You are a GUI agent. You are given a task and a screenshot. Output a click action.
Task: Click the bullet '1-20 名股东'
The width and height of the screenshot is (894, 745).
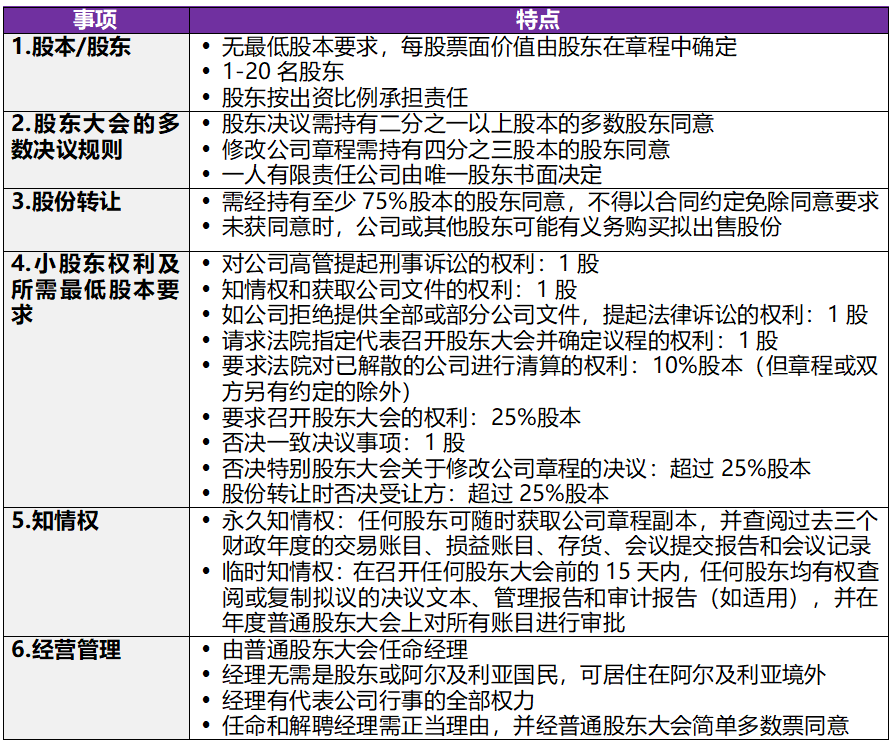(283, 72)
